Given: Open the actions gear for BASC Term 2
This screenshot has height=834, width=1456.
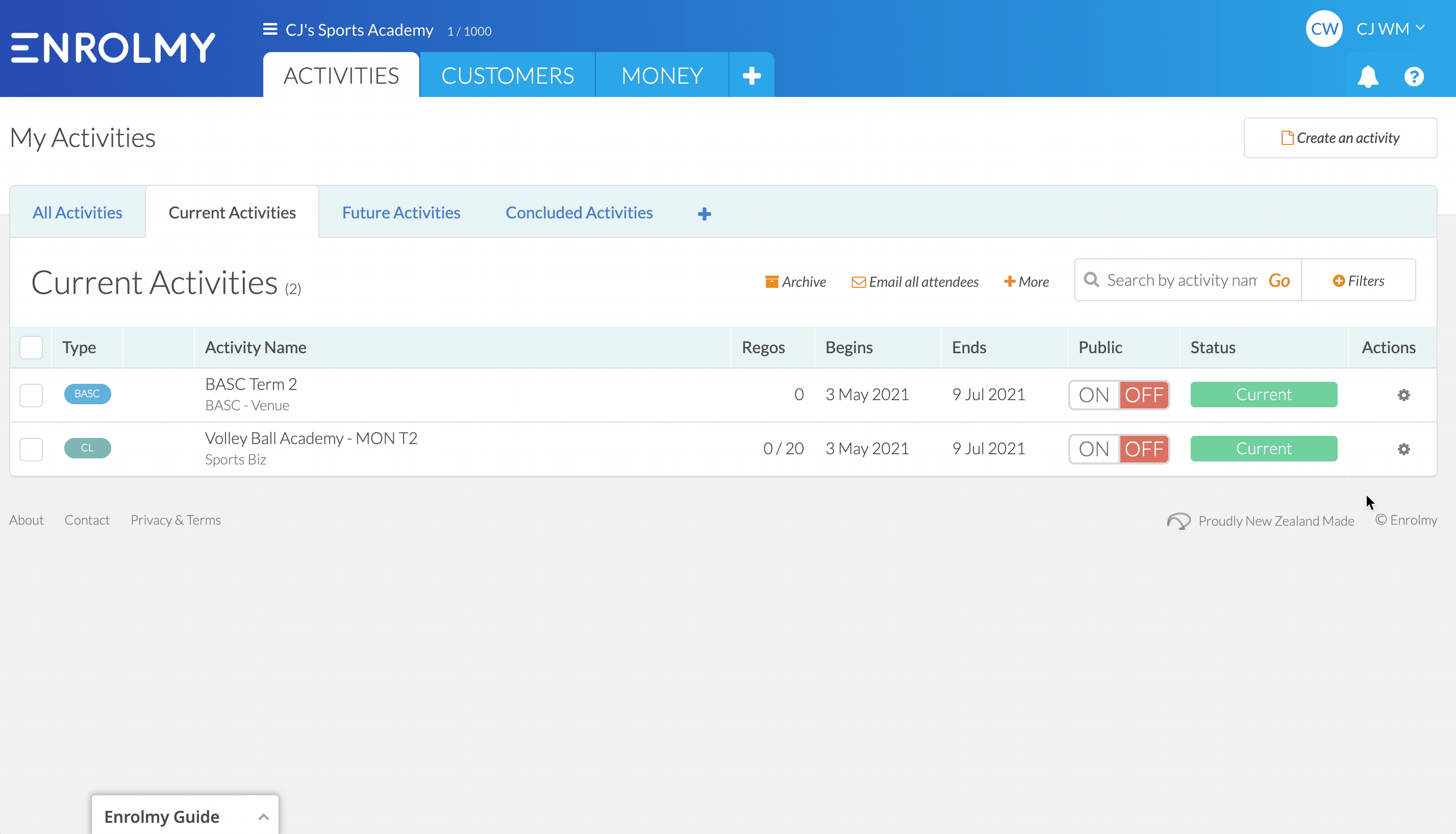Looking at the screenshot, I should [x=1403, y=395].
